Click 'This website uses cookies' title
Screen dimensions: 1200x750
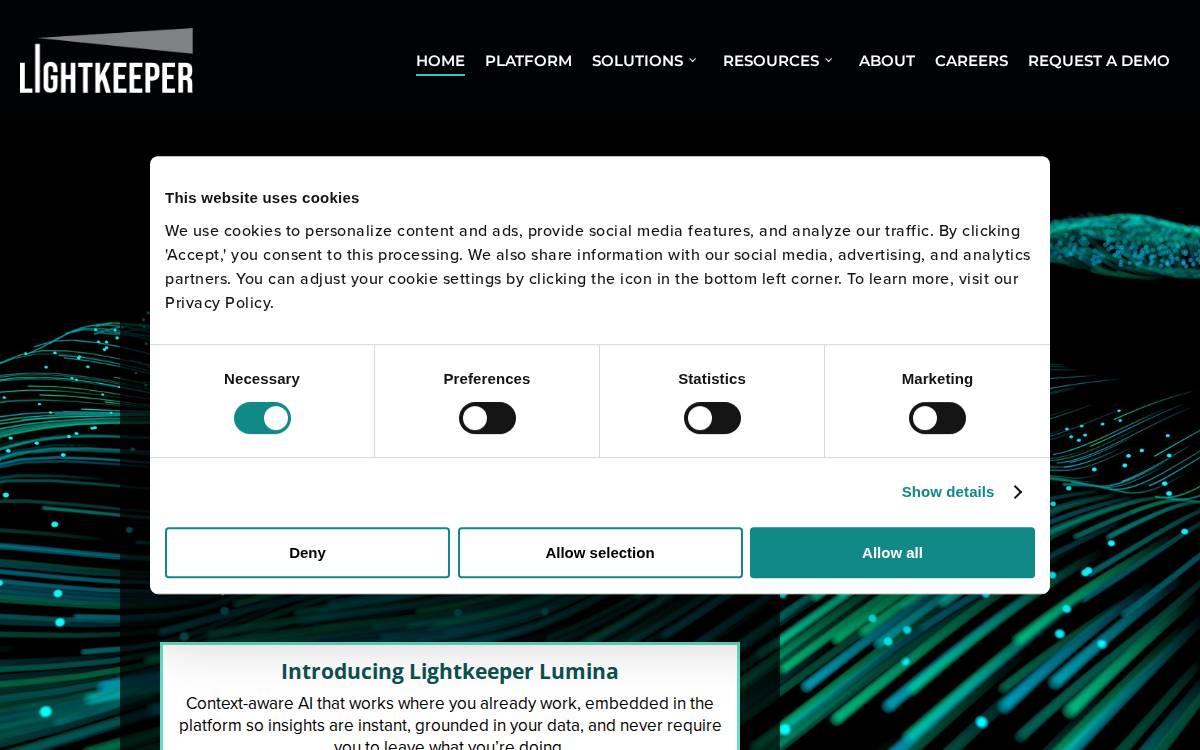point(262,198)
